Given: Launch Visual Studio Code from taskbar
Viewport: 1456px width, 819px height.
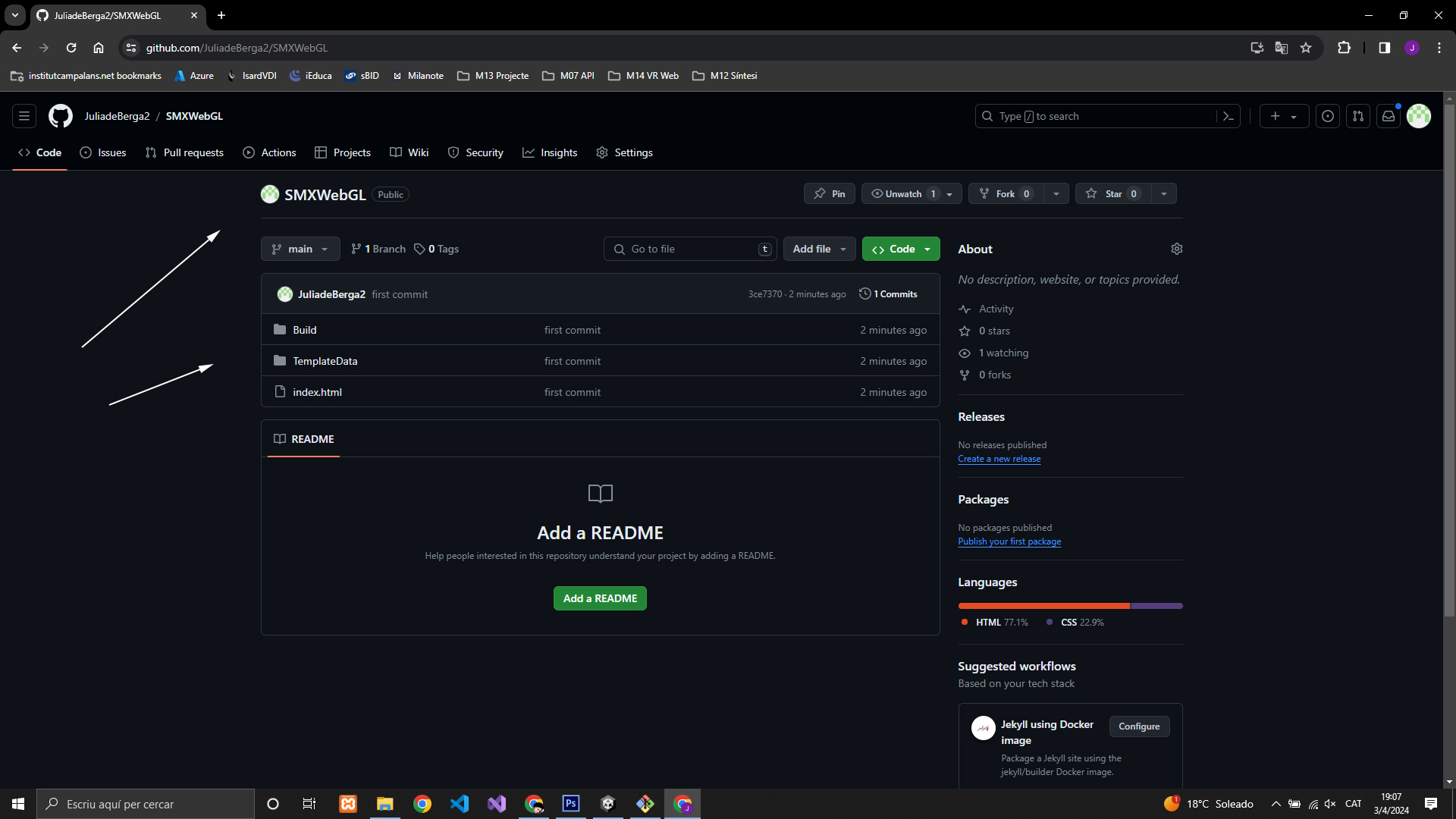Looking at the screenshot, I should [460, 804].
